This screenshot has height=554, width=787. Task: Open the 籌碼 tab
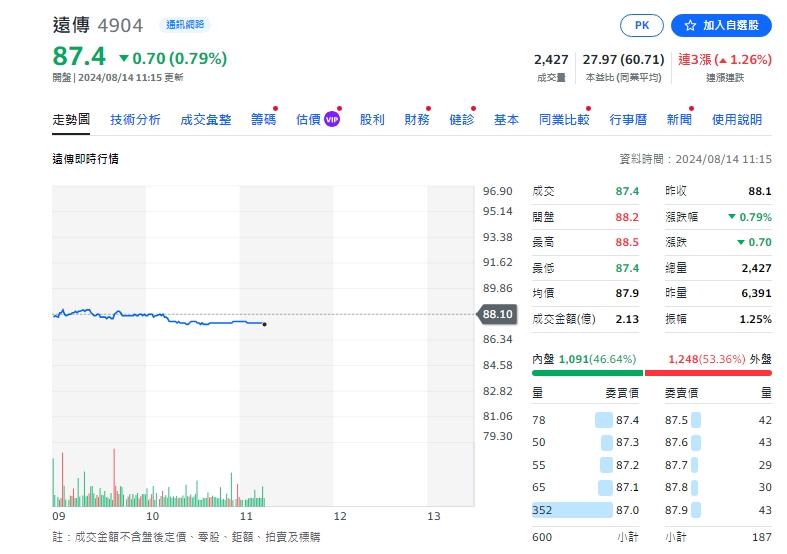pyautogui.click(x=264, y=119)
